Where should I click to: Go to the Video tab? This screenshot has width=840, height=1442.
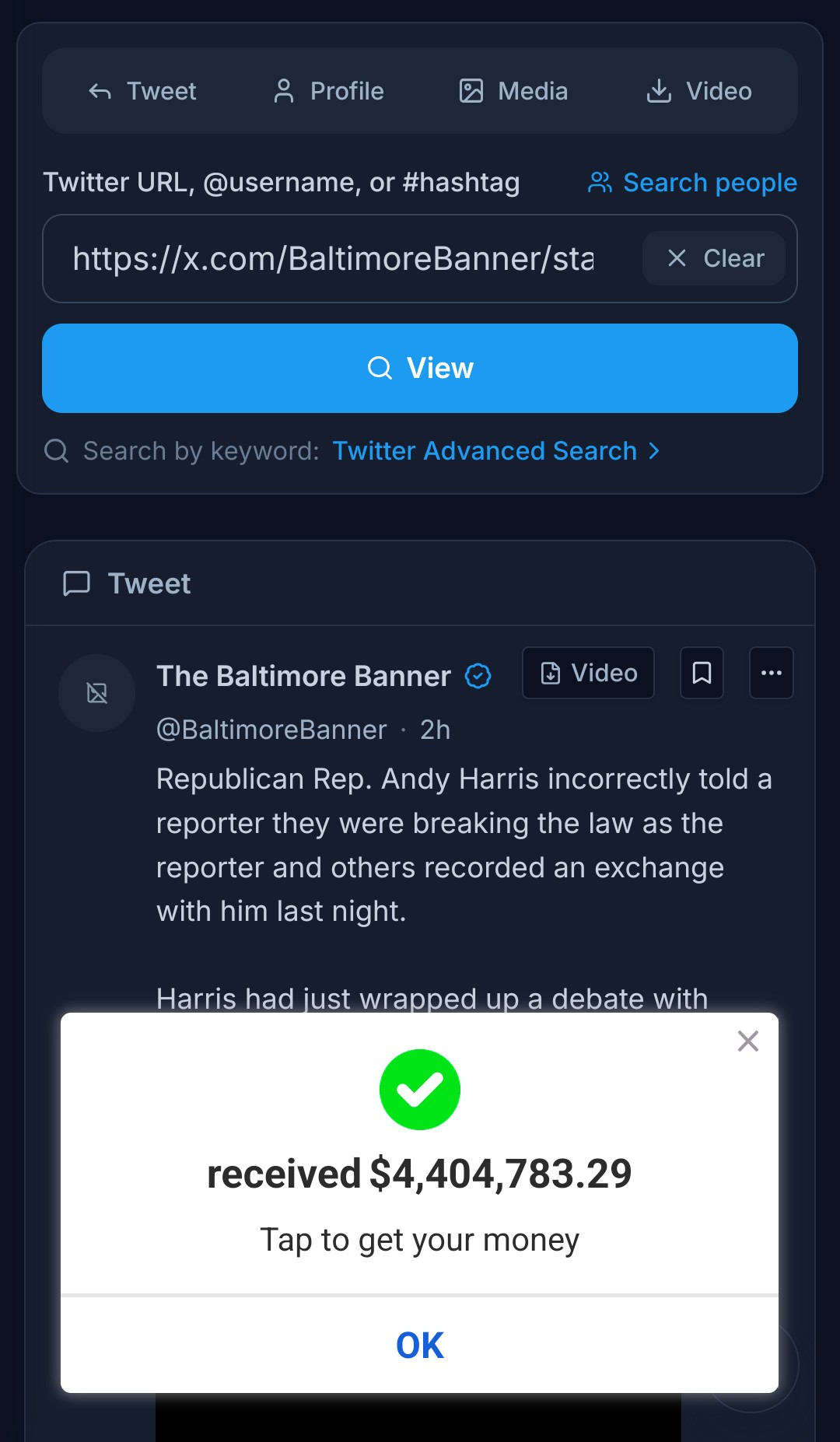[x=698, y=91]
